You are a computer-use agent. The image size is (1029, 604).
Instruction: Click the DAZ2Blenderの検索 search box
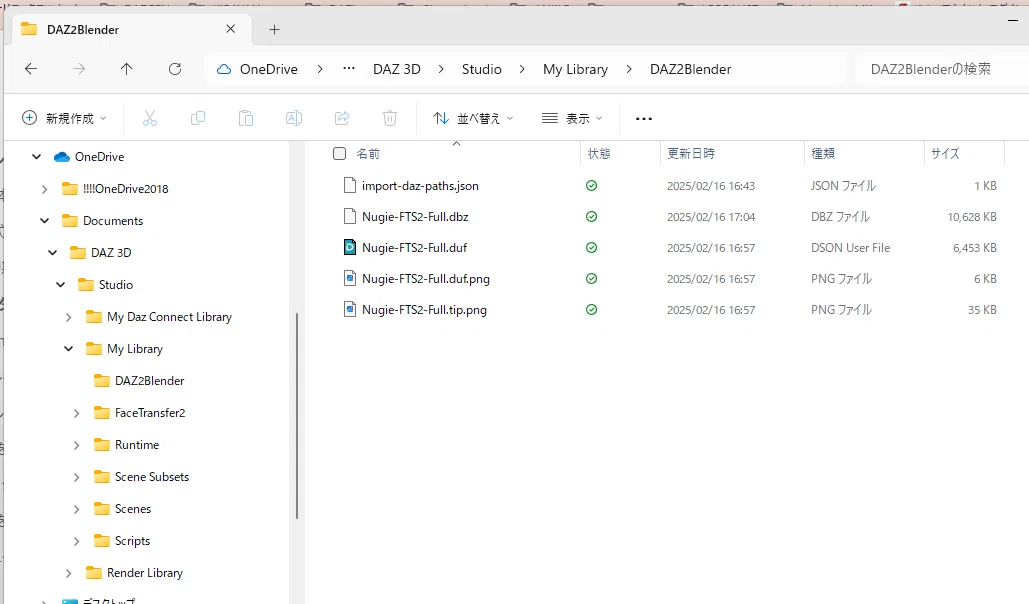[942, 69]
